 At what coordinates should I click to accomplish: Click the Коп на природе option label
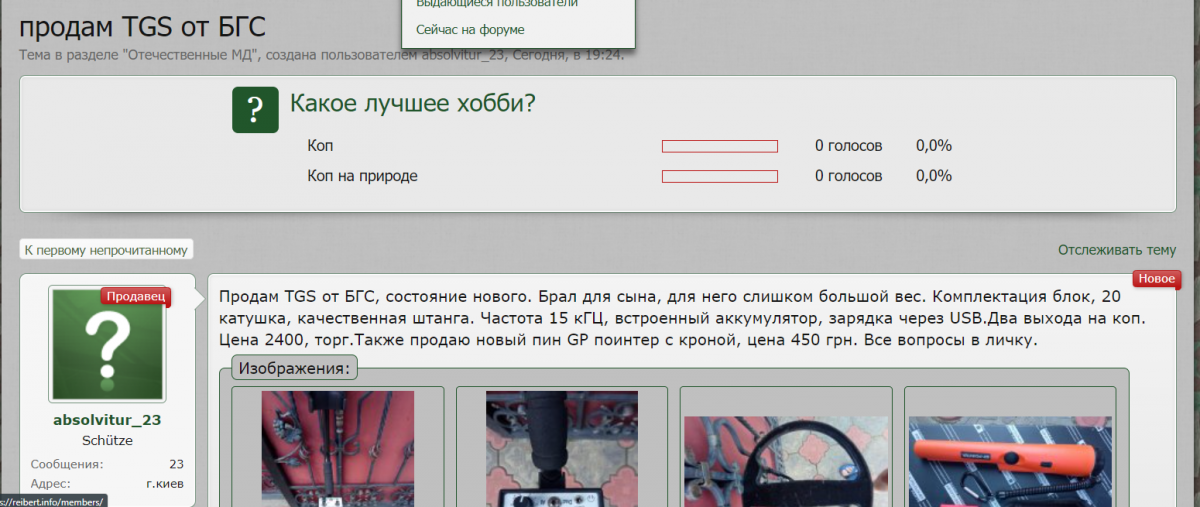click(x=363, y=177)
